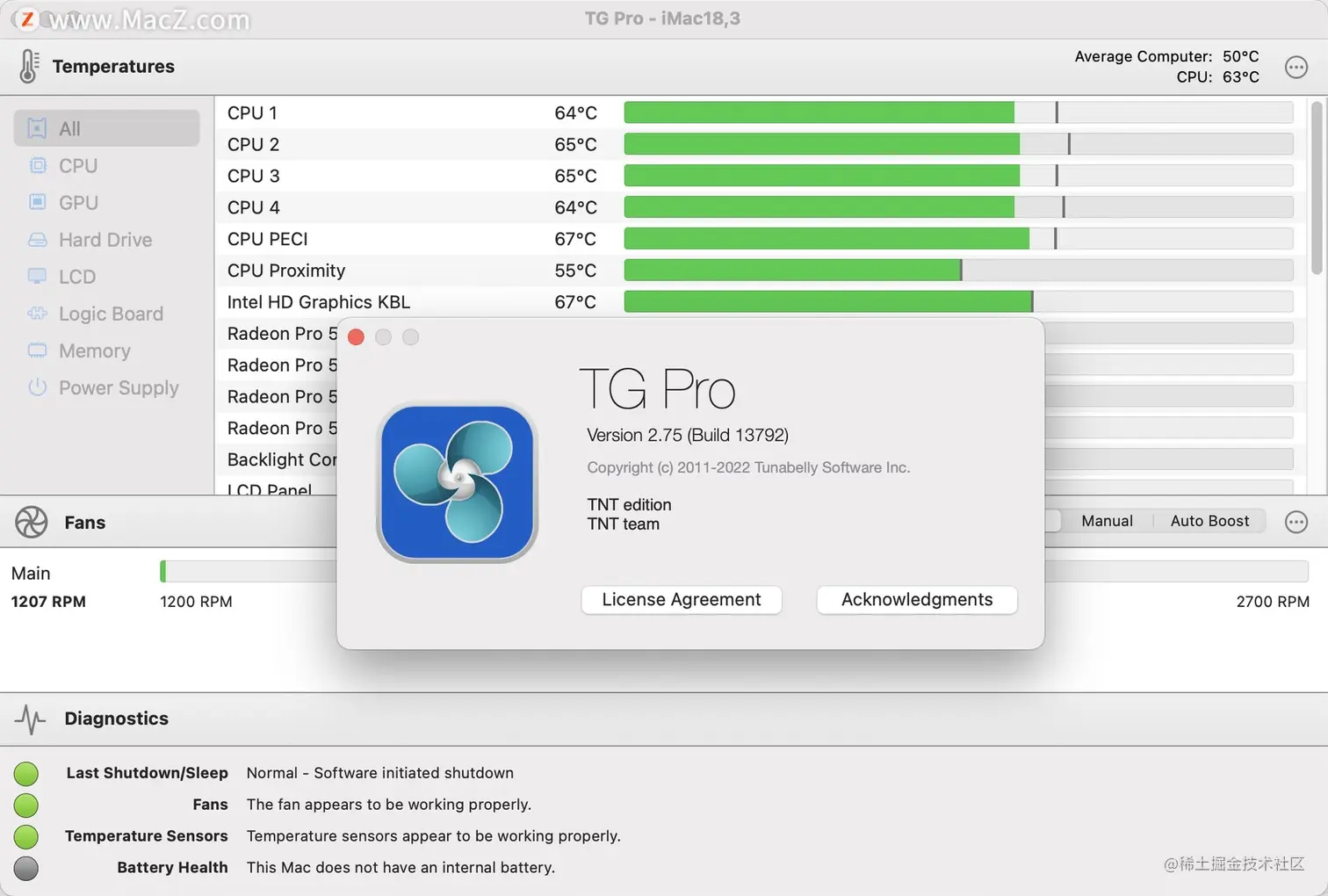Click the Fans section fan icon
Screen dimensions: 1328x896
coord(32,522)
